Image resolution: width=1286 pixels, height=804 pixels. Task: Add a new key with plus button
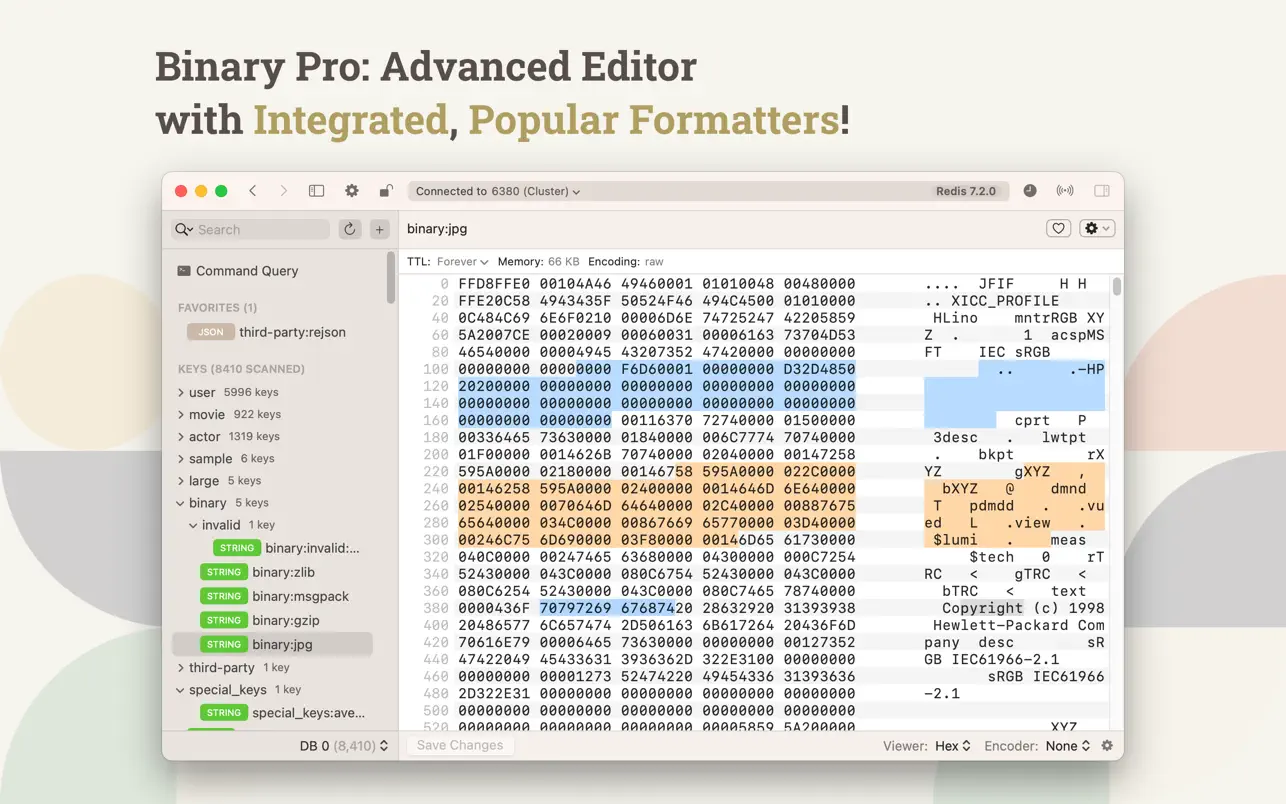click(379, 229)
